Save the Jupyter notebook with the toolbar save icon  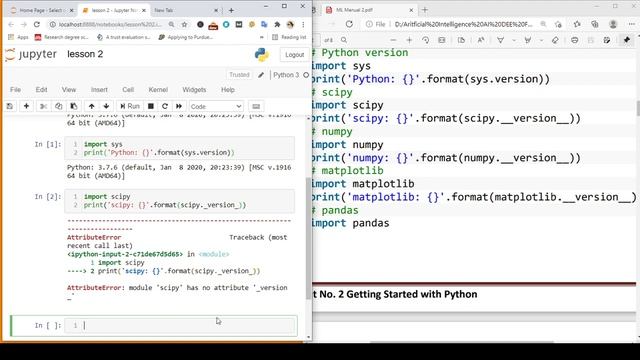[10, 106]
